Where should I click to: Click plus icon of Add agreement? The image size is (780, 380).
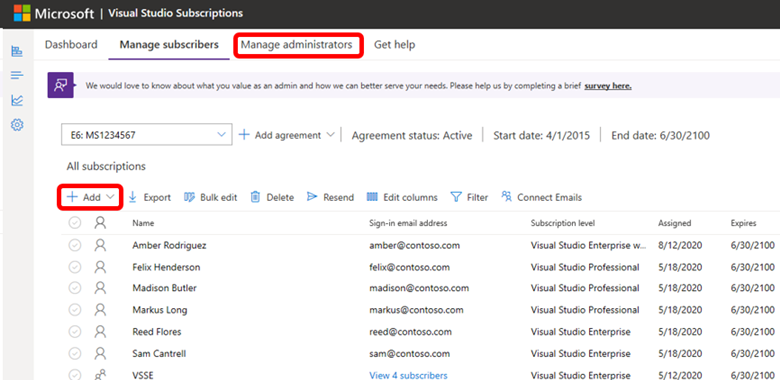coord(244,135)
